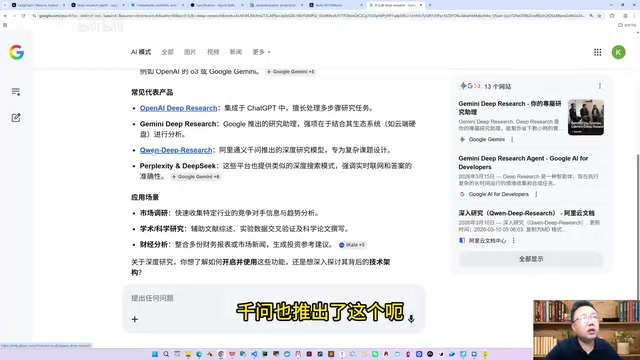The height and width of the screenshot is (360, 640).
Task: Open the Windows Start menu
Action: click(155, 354)
